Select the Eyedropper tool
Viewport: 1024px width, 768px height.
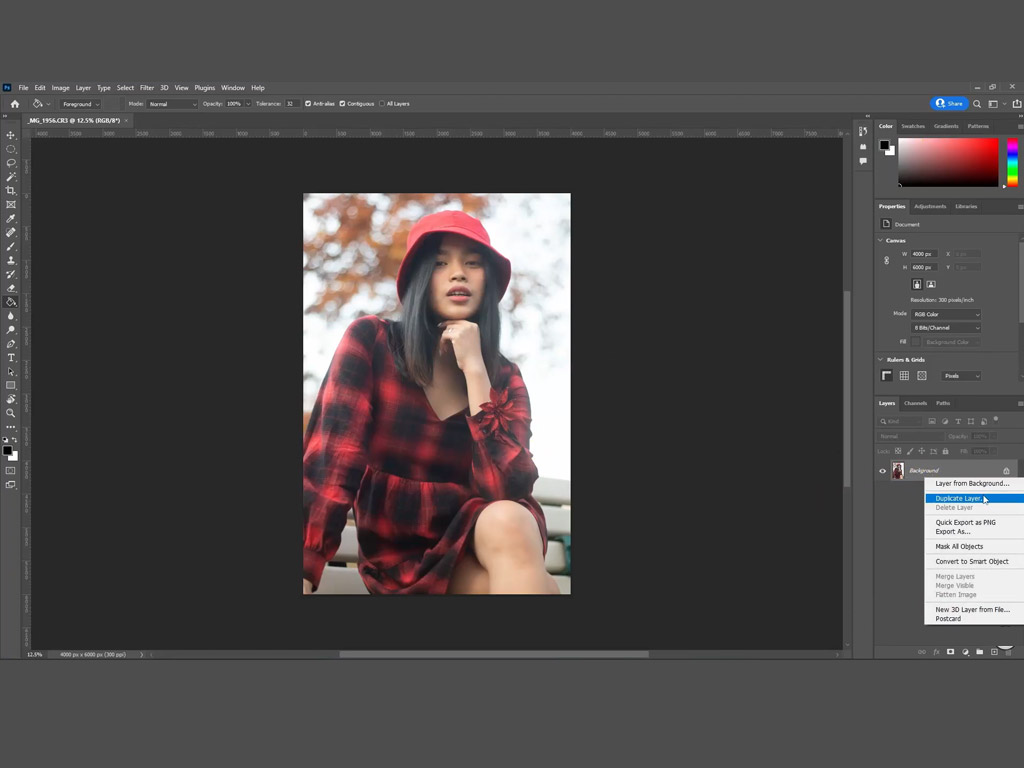(11, 218)
